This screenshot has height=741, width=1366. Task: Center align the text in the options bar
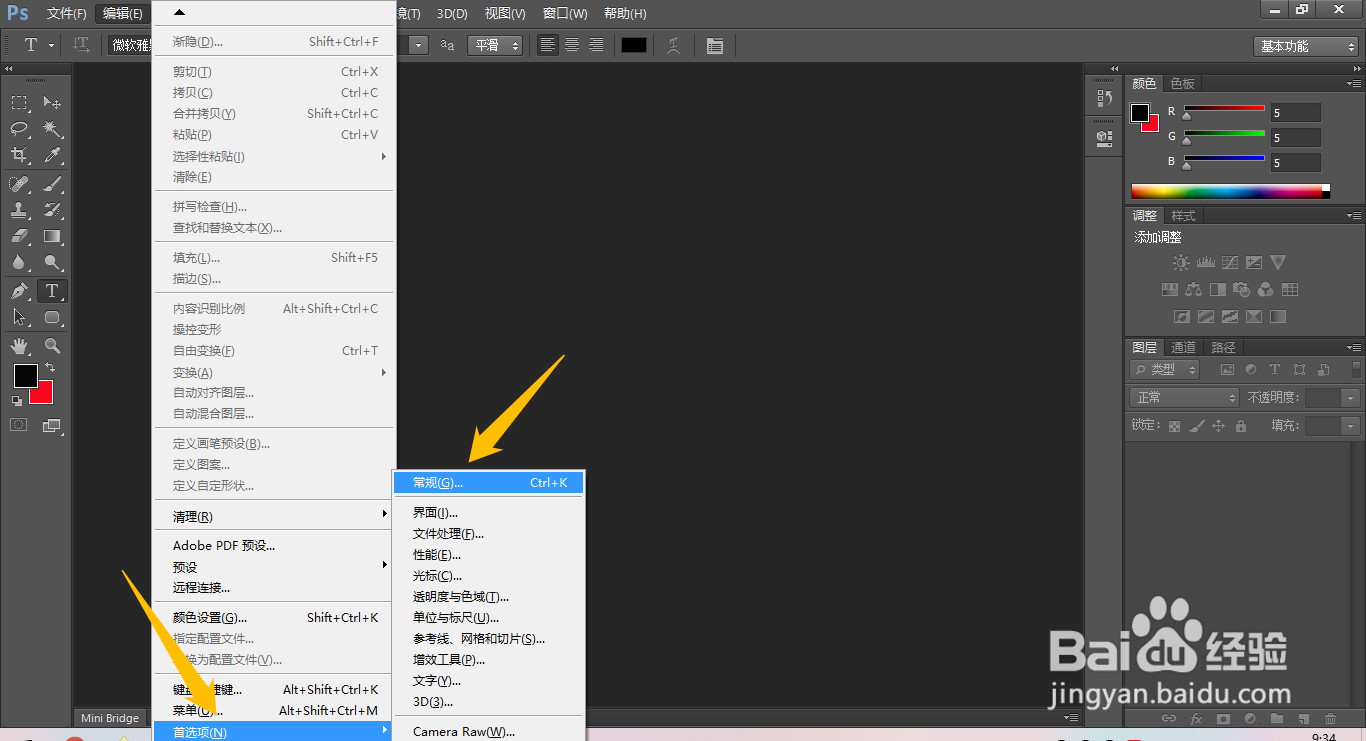tap(571, 45)
